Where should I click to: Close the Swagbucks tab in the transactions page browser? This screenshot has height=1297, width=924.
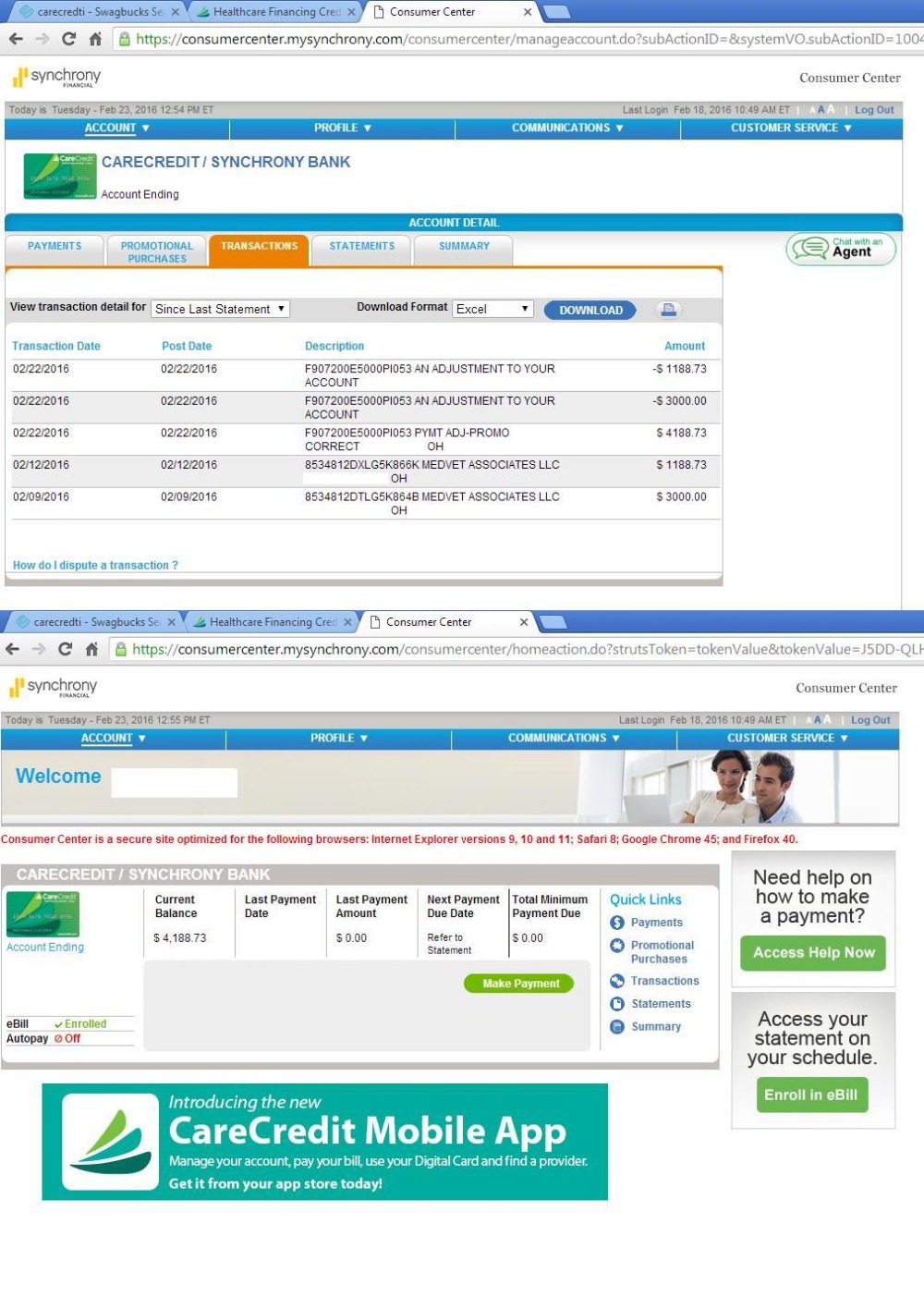pyautogui.click(x=176, y=12)
